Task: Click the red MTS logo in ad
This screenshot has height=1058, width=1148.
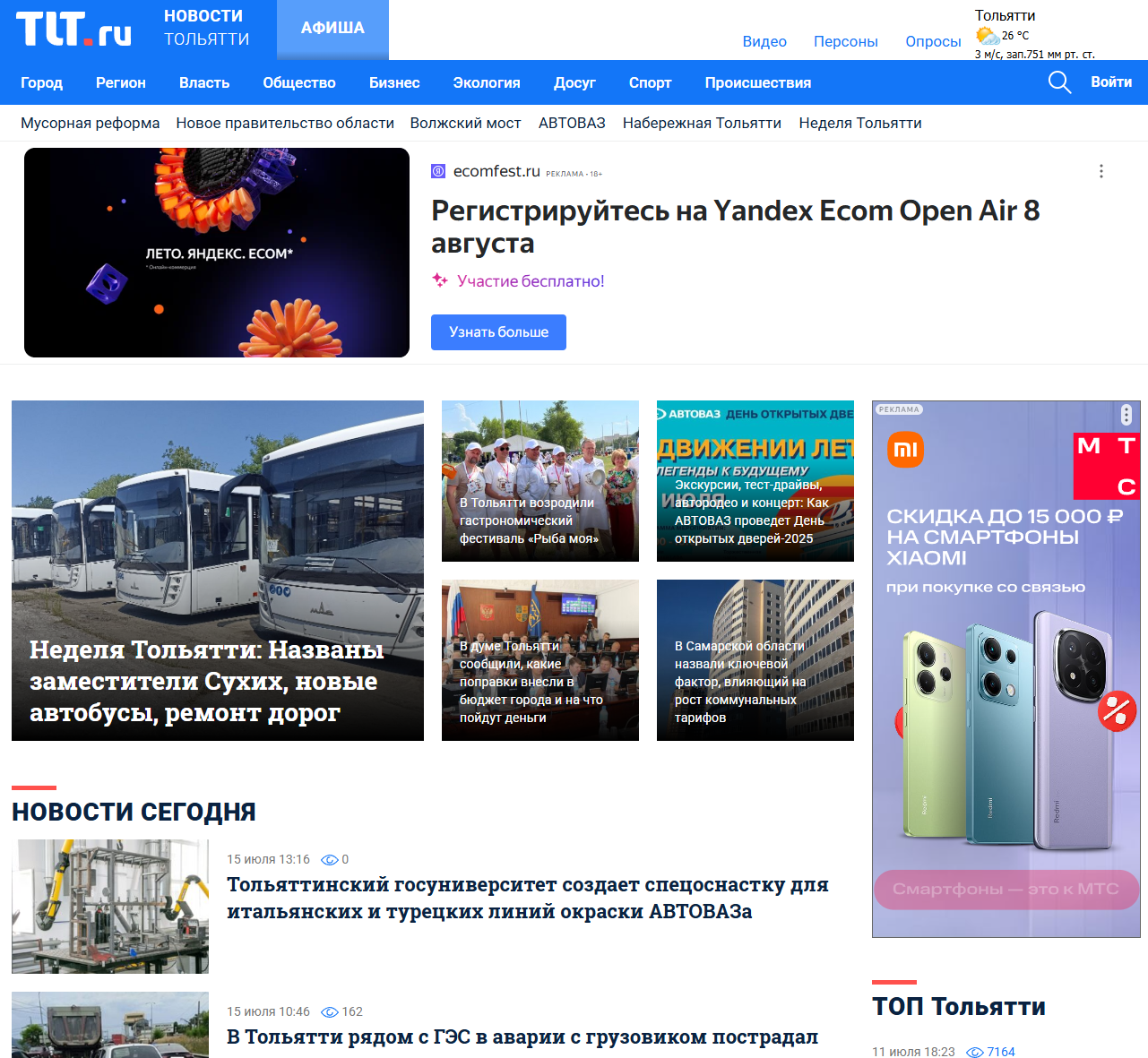Action: tap(1107, 466)
